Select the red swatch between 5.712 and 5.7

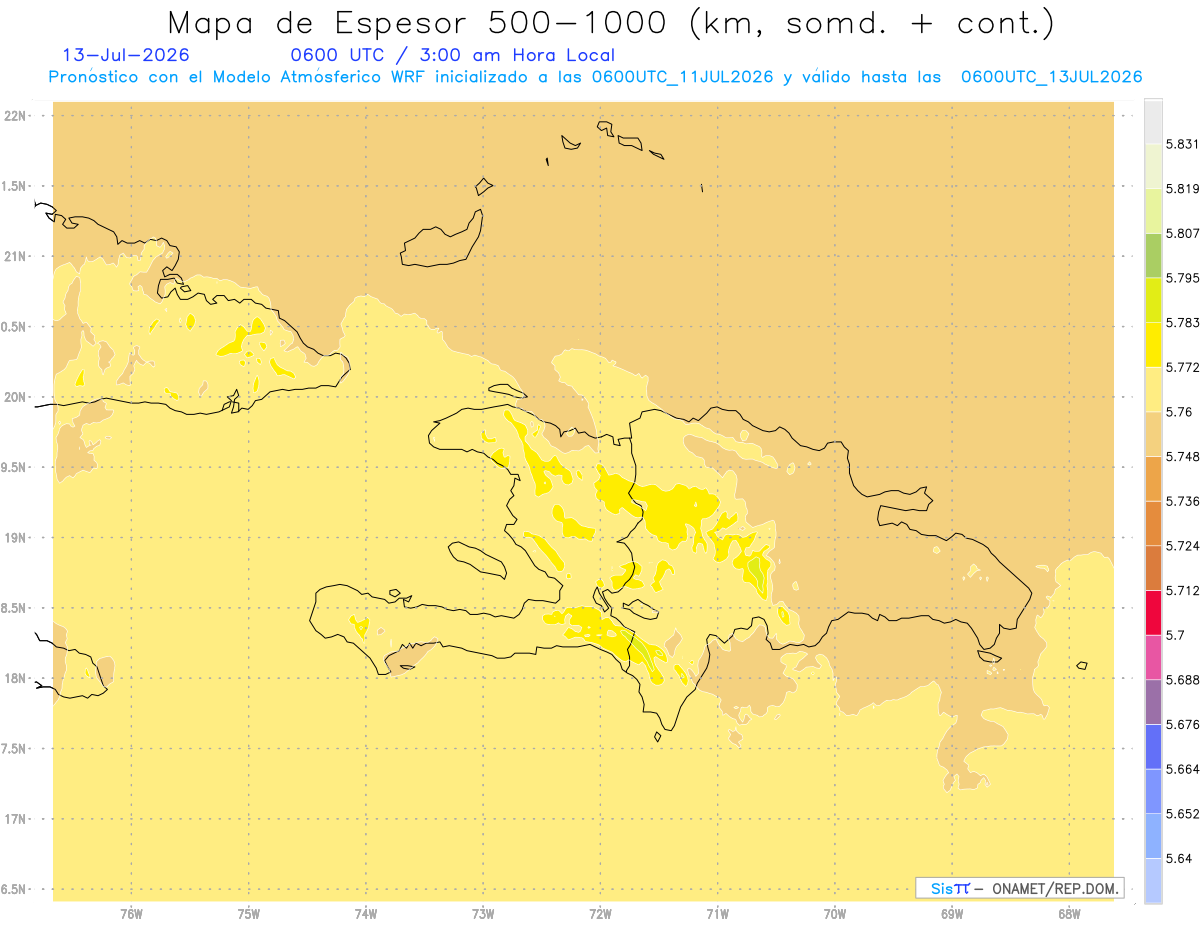coord(1153,612)
